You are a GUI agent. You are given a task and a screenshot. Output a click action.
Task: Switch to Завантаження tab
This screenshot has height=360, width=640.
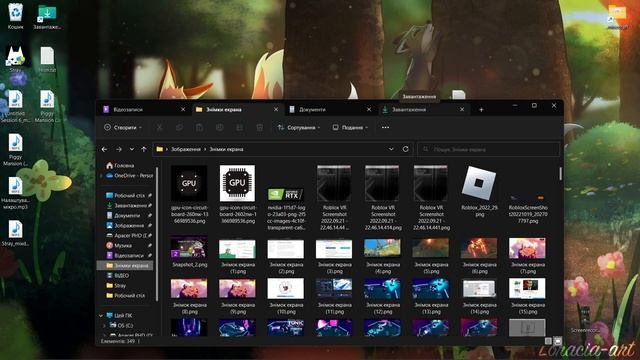tap(409, 109)
